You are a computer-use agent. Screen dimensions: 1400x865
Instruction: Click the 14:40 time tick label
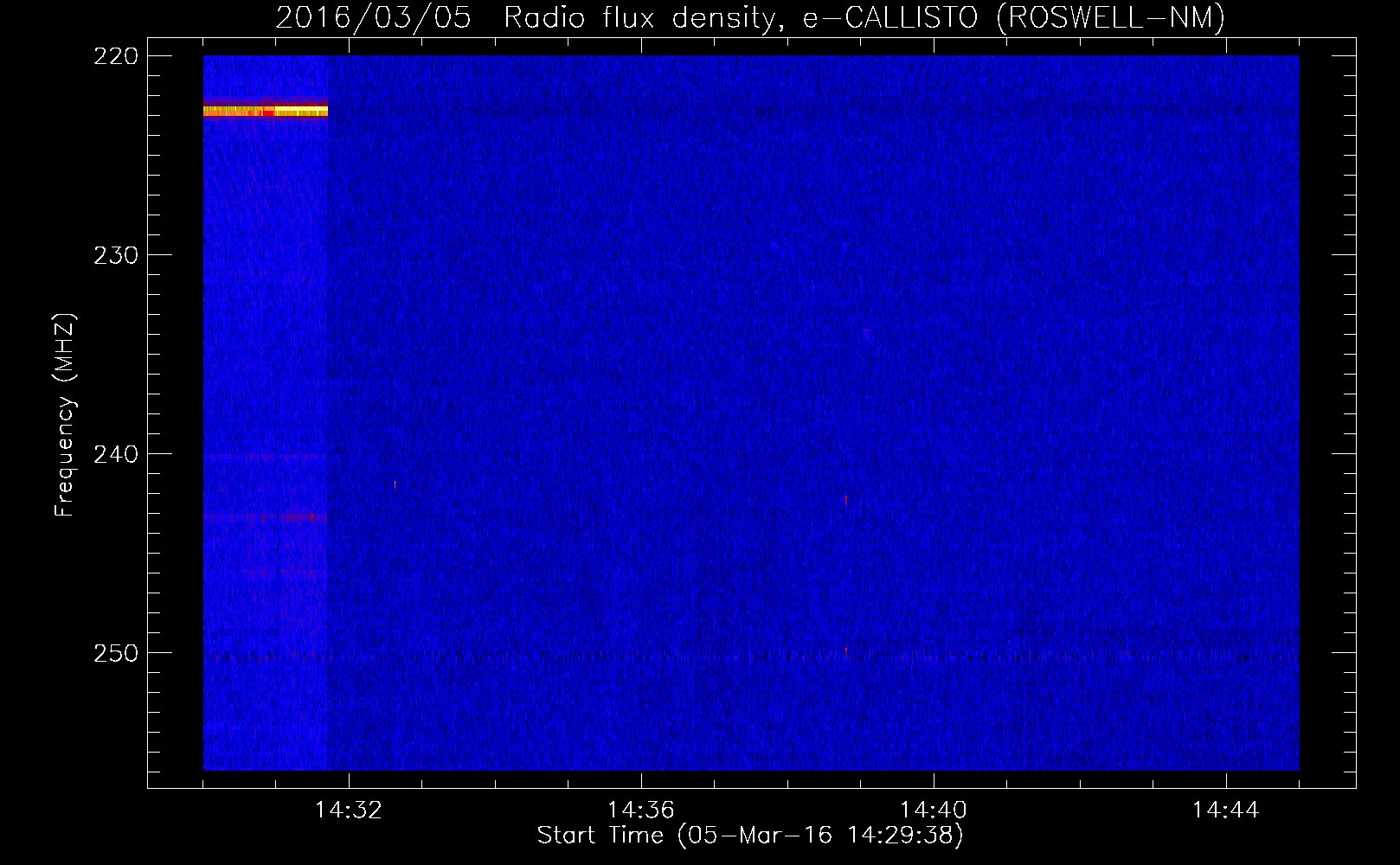[933, 810]
